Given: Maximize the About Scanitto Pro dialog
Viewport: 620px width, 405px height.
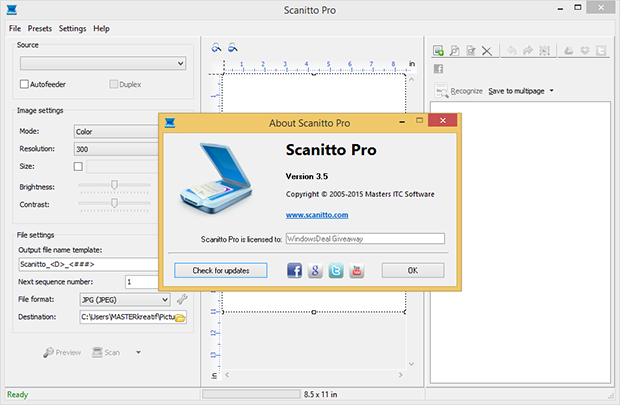Looking at the screenshot, I should click(420, 120).
